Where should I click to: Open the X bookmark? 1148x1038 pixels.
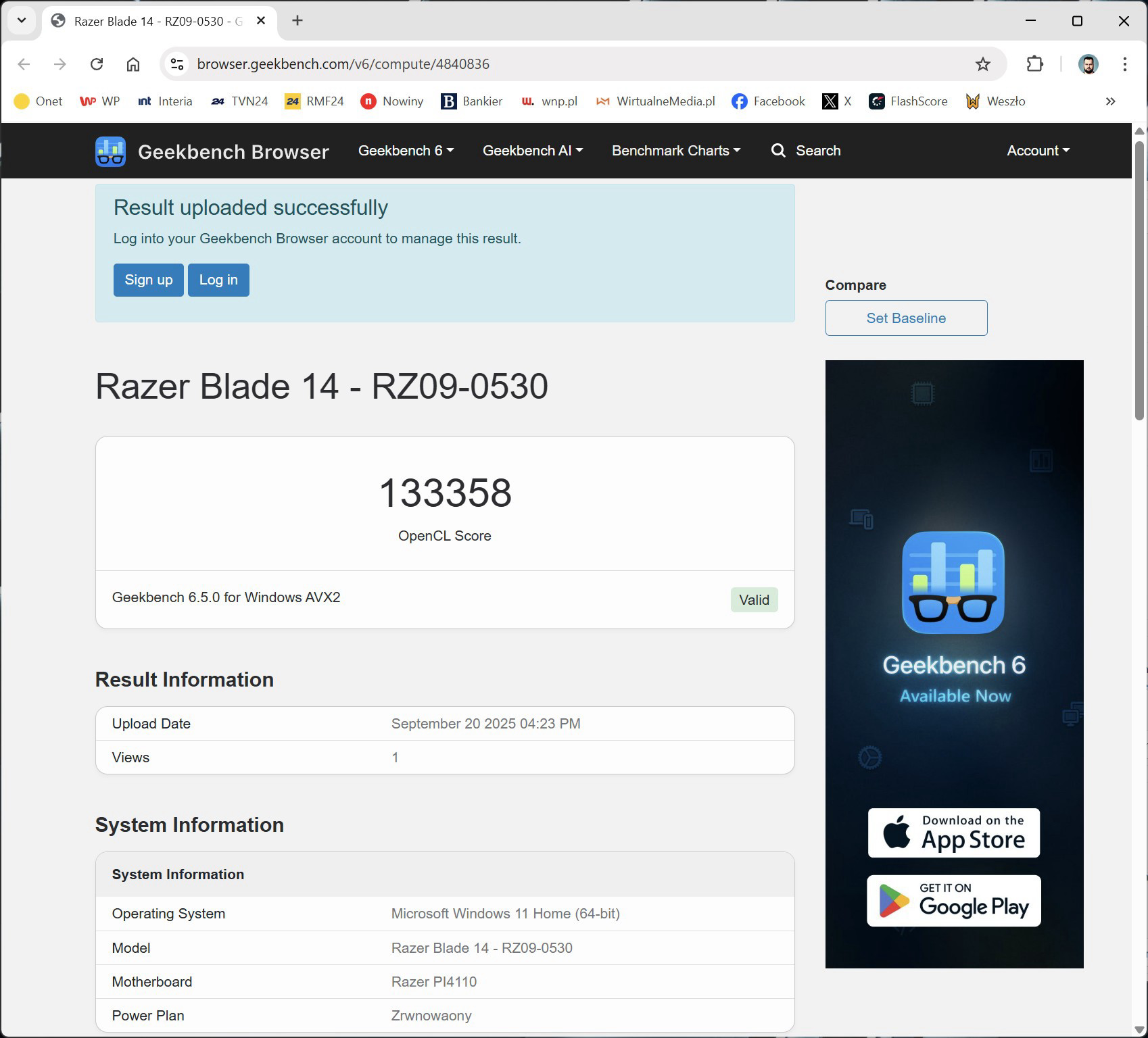[837, 101]
